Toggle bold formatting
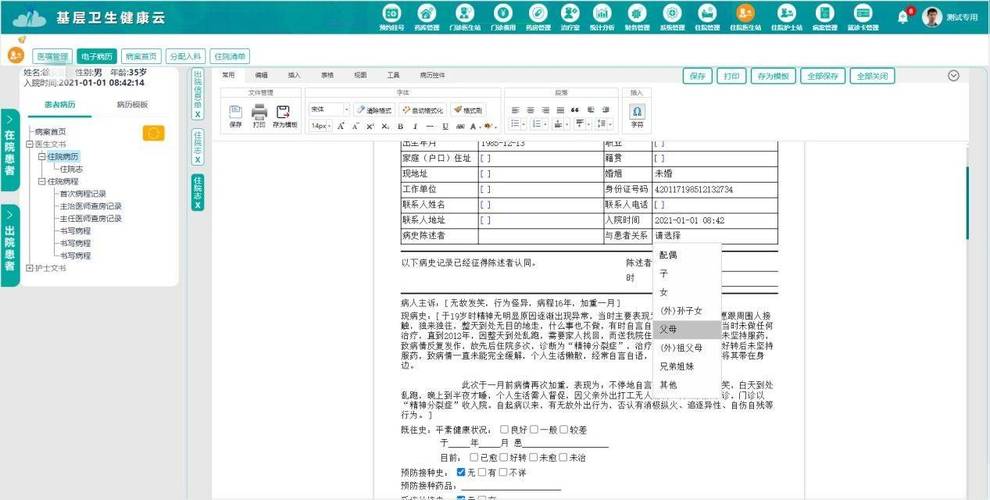Screen dimensions: 990x500 coord(400,126)
